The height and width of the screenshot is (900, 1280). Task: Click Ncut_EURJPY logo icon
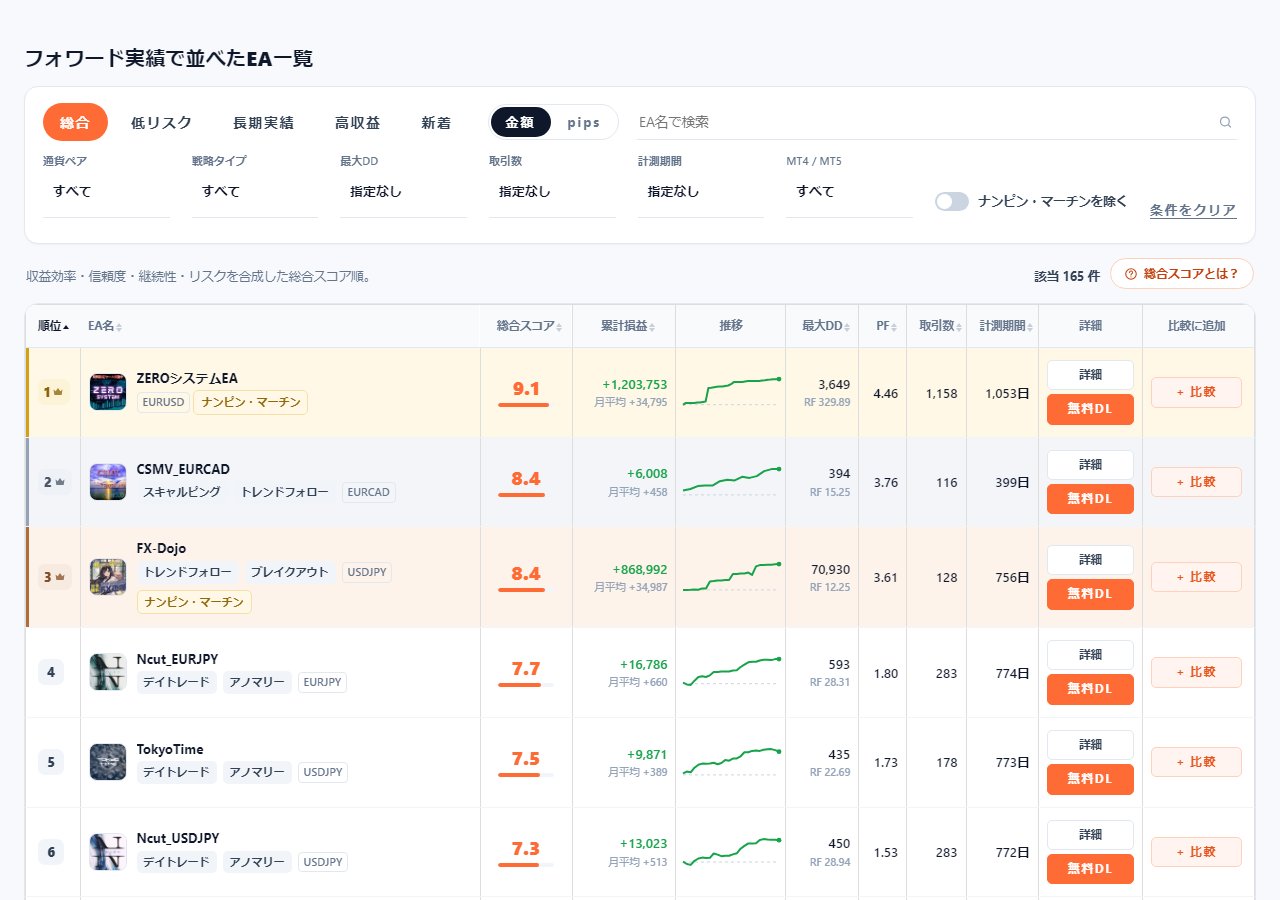click(108, 672)
